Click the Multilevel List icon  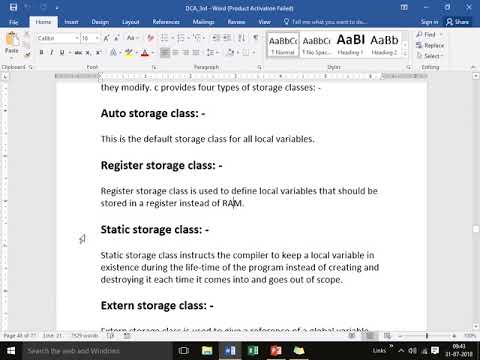[x=197, y=38]
